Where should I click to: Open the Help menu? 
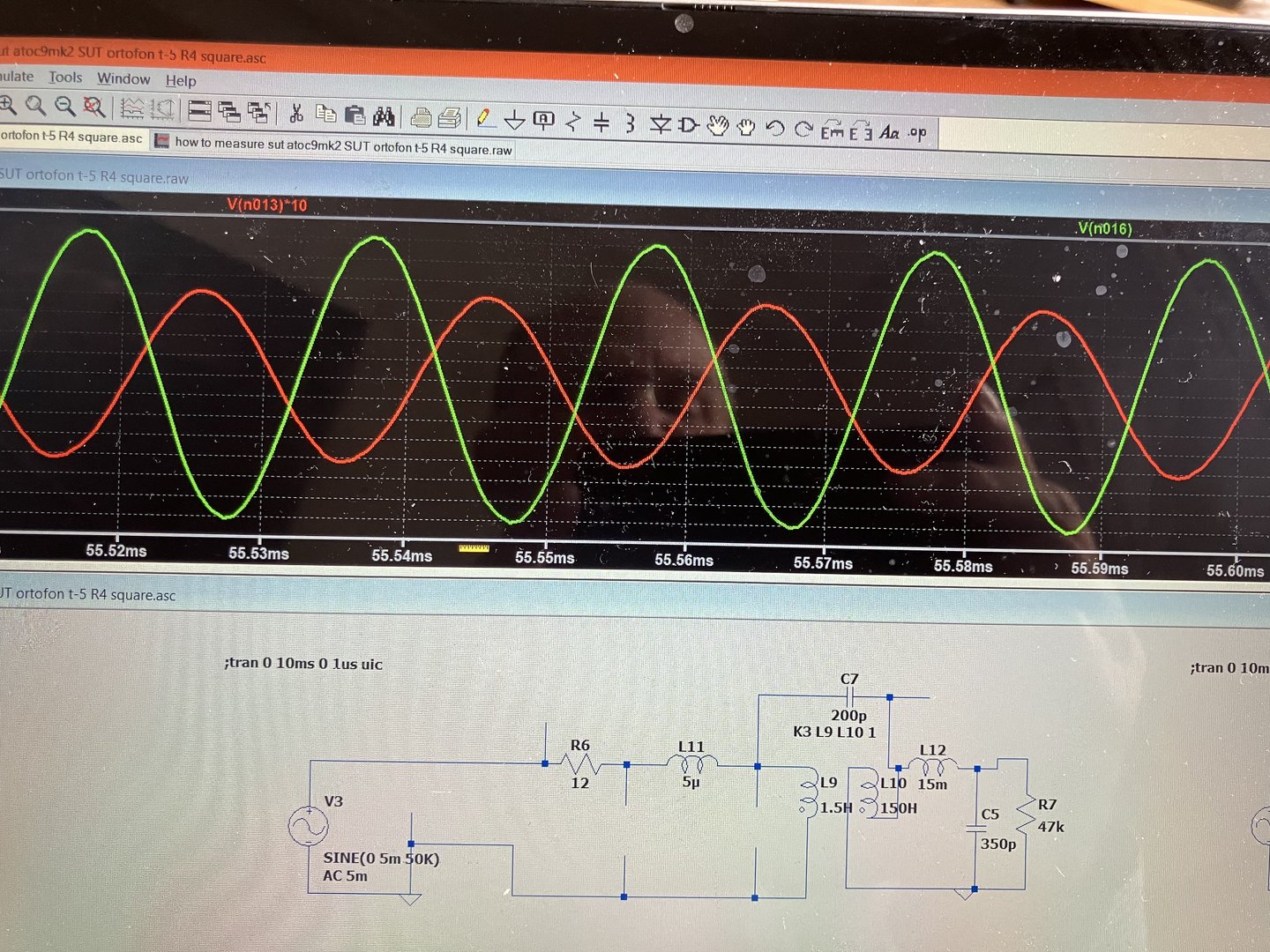click(x=181, y=80)
